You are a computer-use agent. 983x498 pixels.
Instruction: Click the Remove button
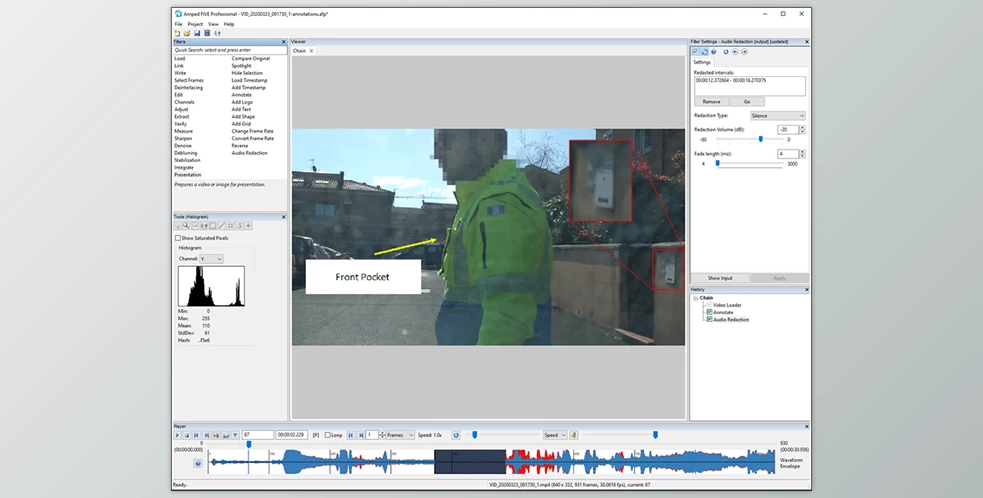click(x=712, y=102)
